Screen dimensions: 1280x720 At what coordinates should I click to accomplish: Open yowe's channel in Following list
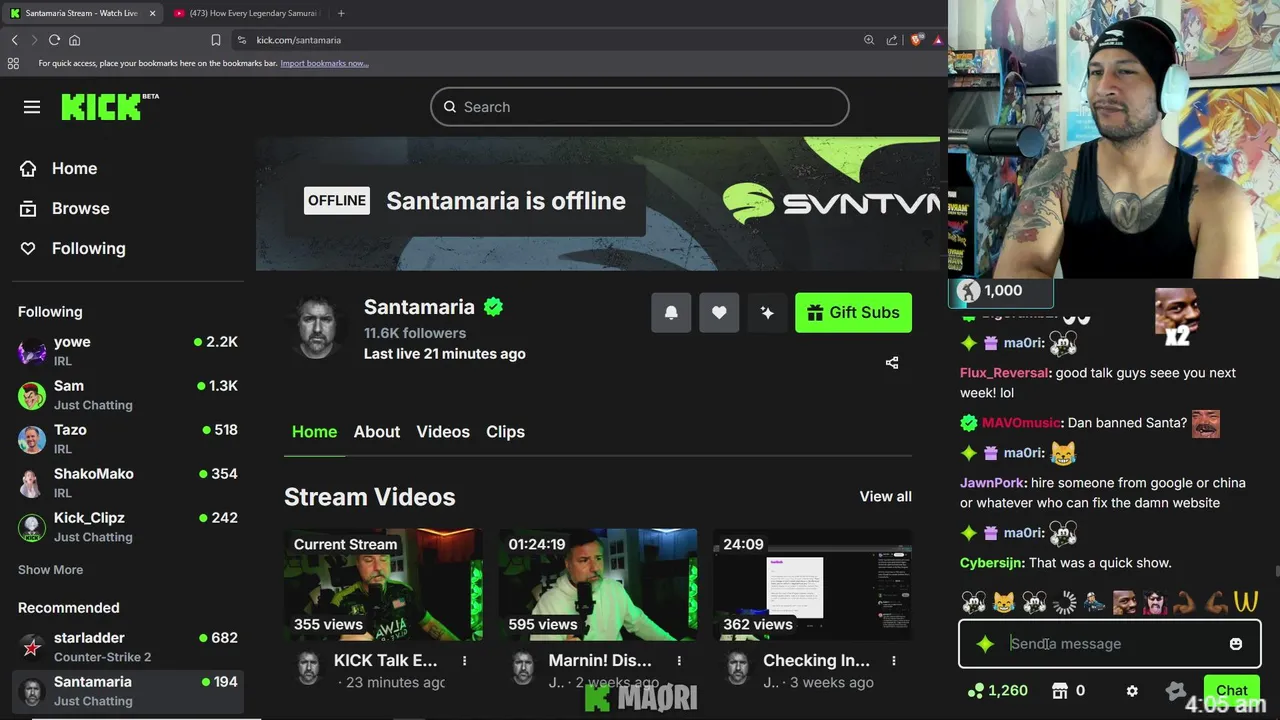point(128,351)
